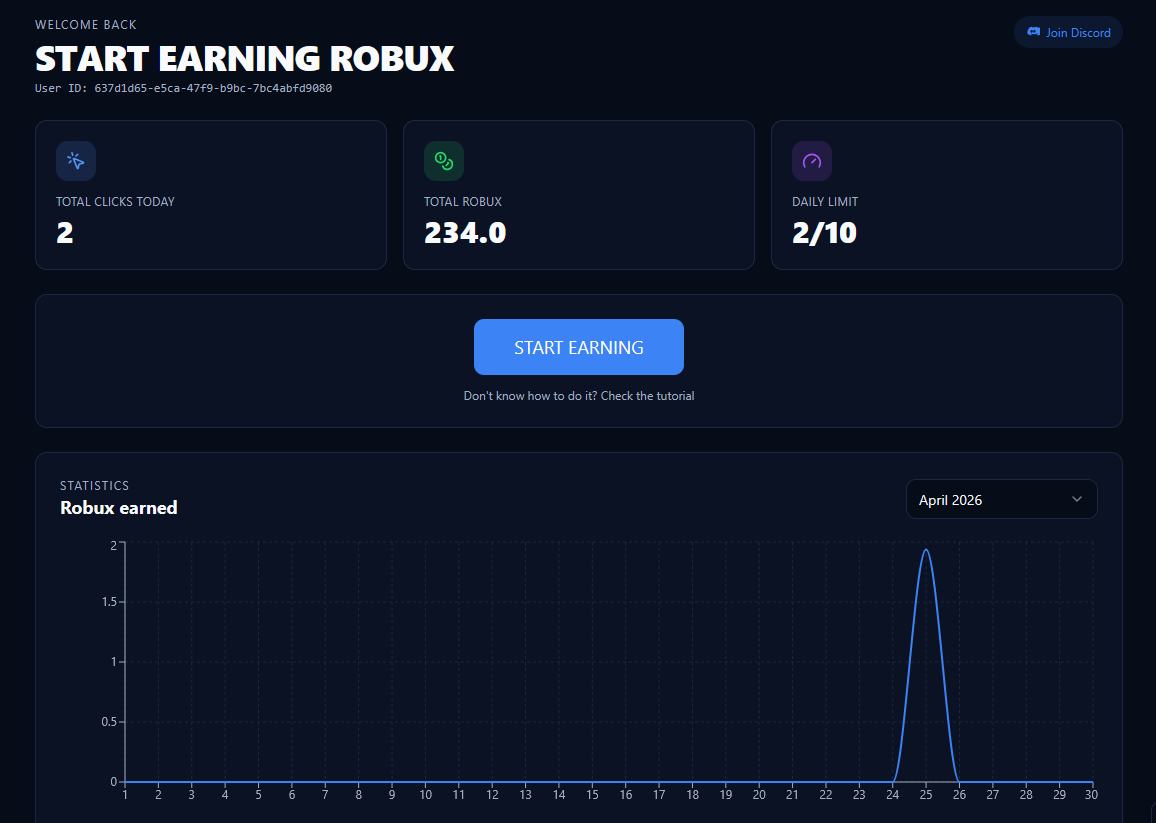Click the Robux earned chart heading

[119, 508]
